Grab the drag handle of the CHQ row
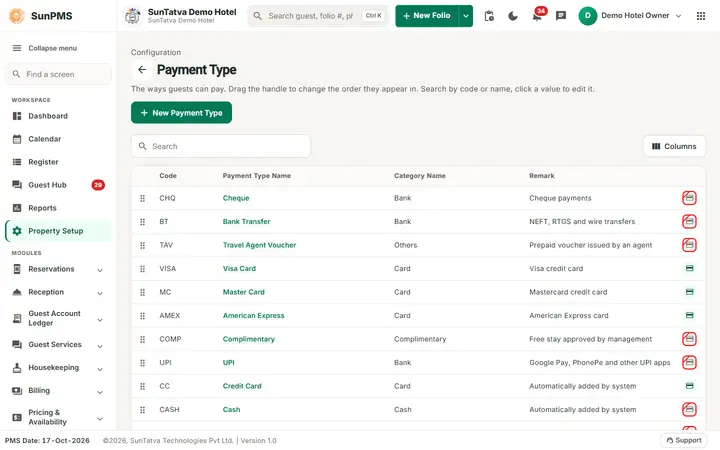 click(142, 198)
